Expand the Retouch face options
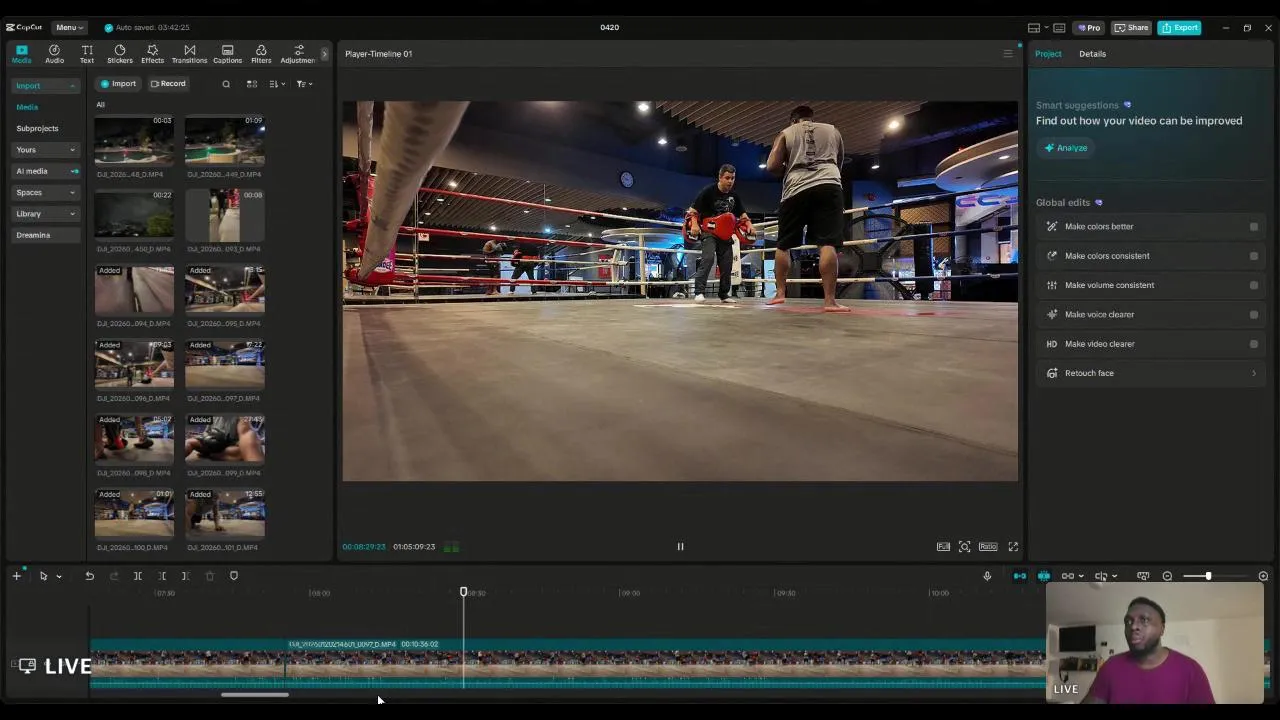The image size is (1280, 720). coord(1254,373)
